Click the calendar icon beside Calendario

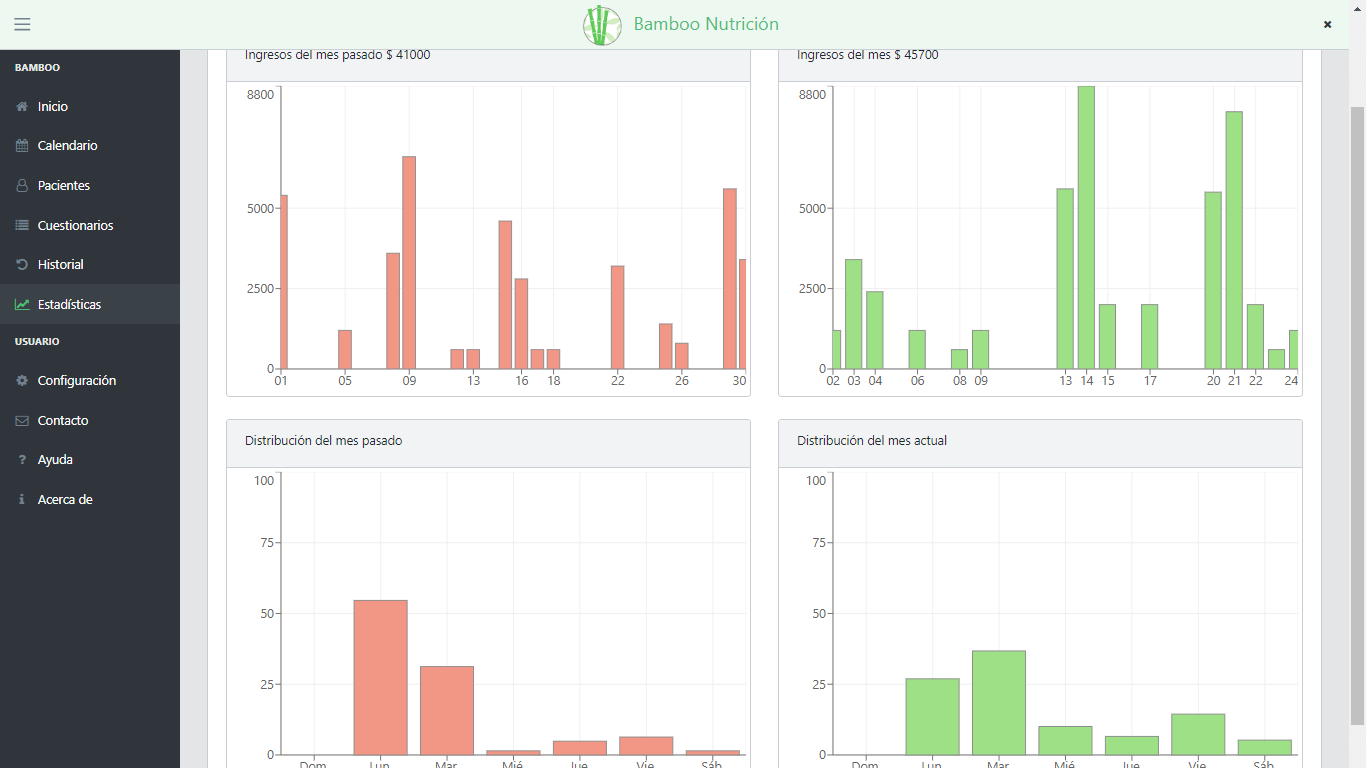[x=22, y=146]
